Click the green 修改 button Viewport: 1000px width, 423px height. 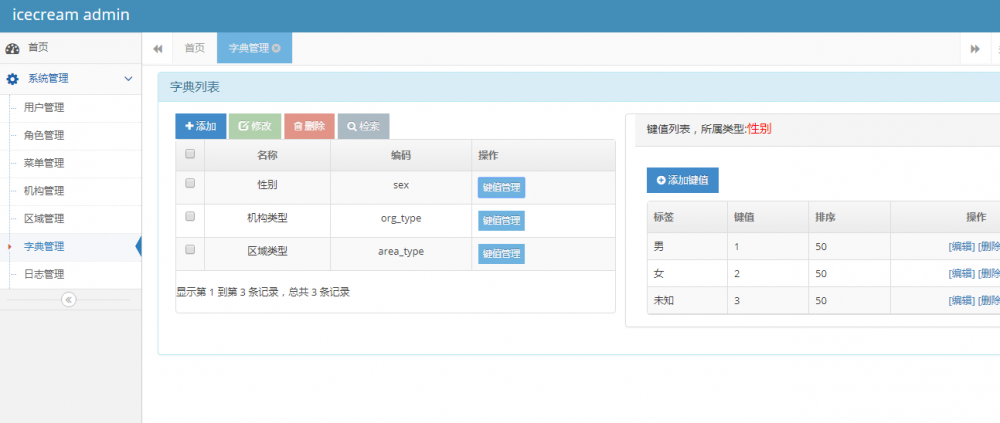(x=254, y=126)
